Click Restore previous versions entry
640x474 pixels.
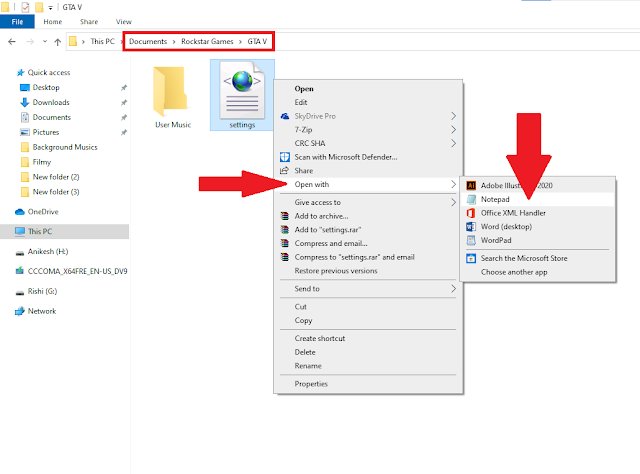pos(368,271)
